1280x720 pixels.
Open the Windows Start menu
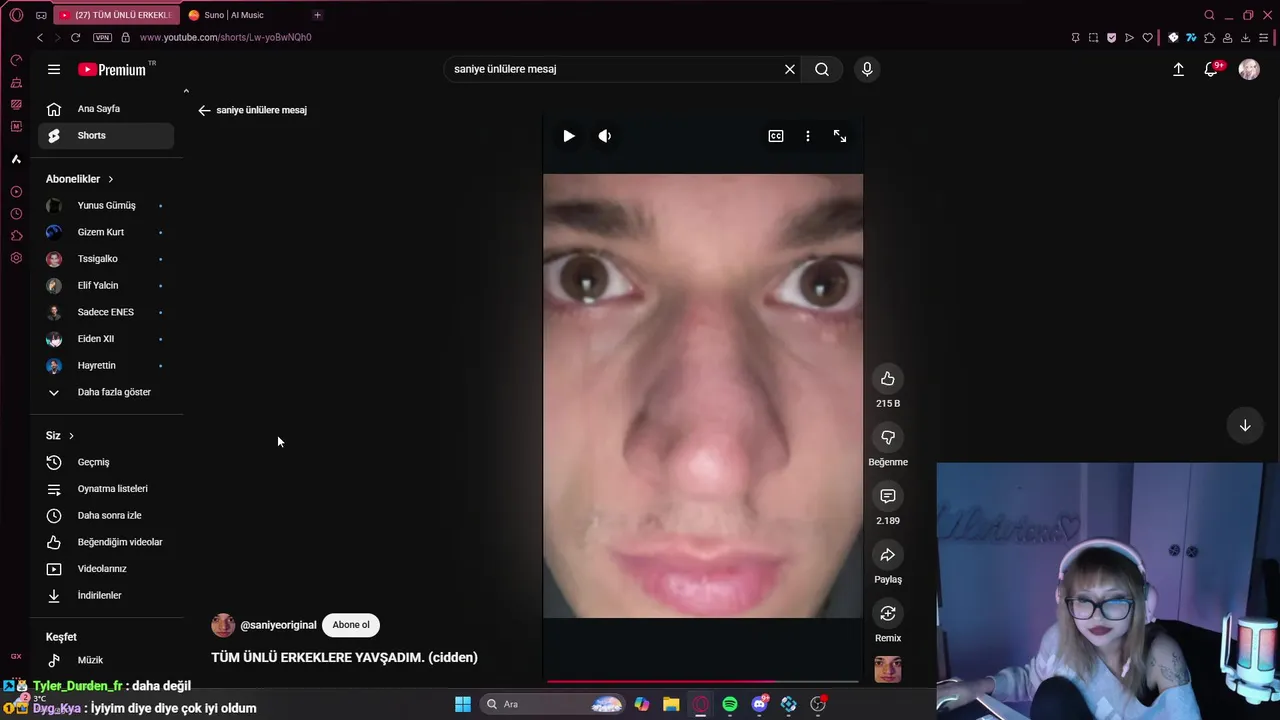tap(463, 704)
